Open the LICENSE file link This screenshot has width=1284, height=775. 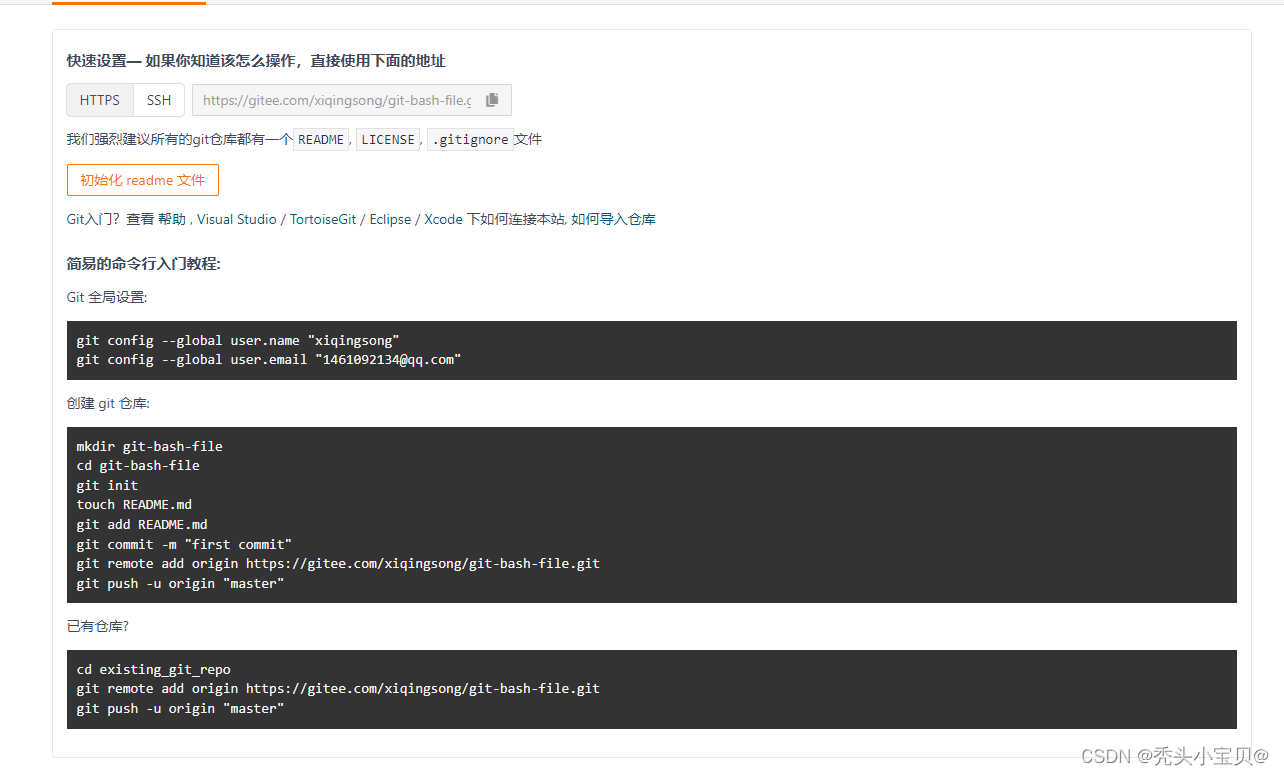coord(388,139)
